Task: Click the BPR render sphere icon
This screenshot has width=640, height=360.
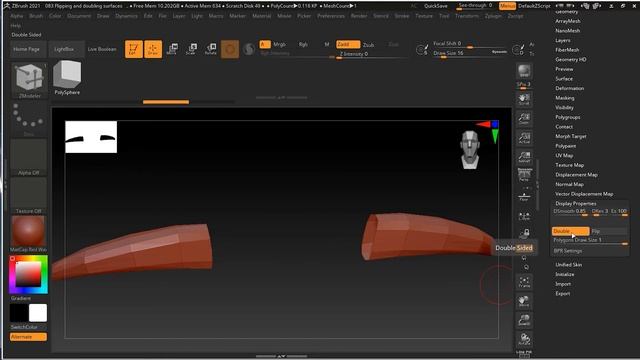Action: [524, 71]
